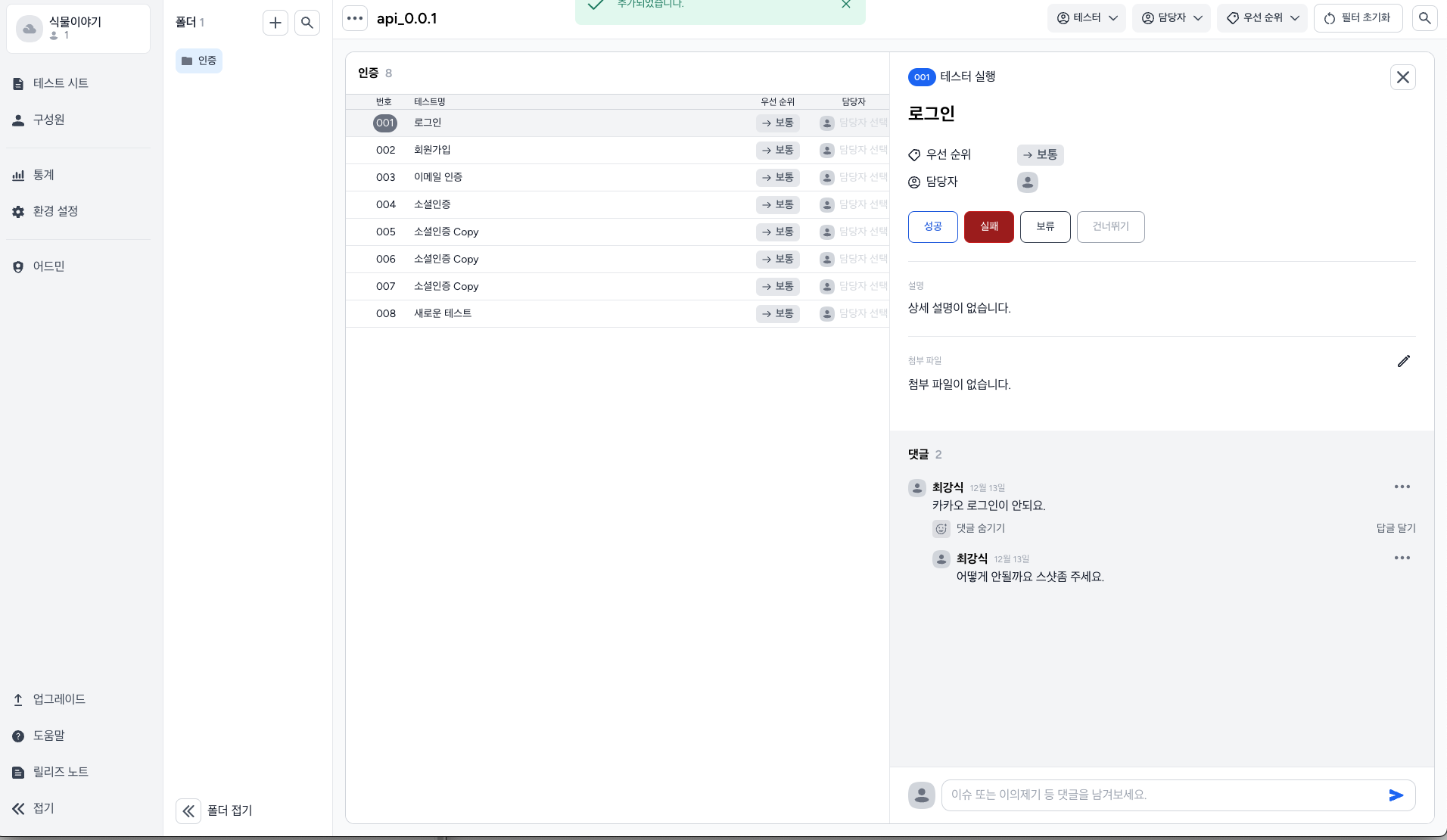Click the assignee avatar in detail panel
Screen dimensions: 1447x840
pyautogui.click(x=1028, y=182)
